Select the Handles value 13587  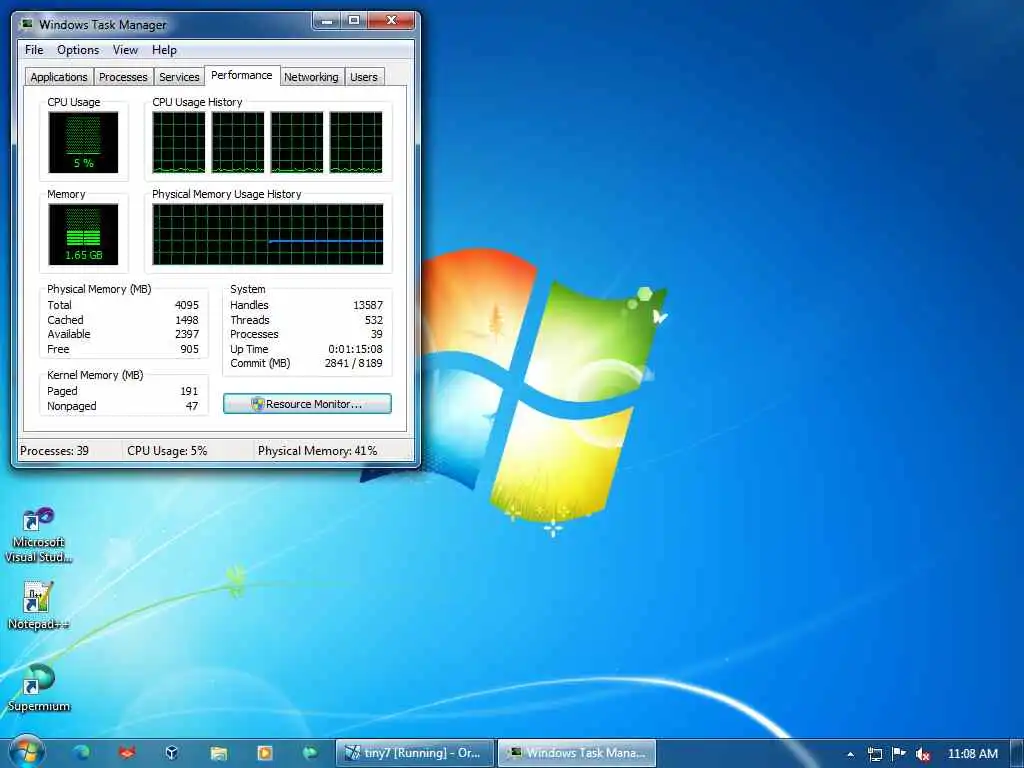click(368, 305)
